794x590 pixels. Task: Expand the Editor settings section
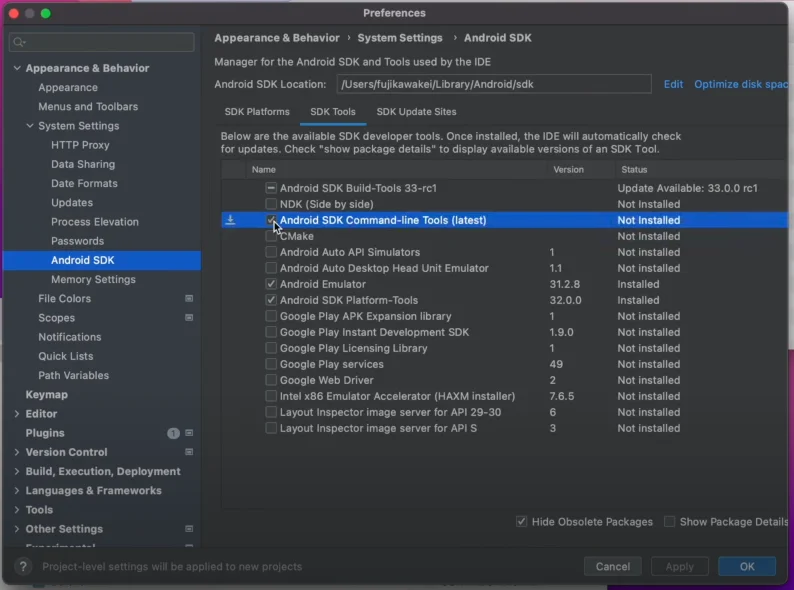(17, 414)
